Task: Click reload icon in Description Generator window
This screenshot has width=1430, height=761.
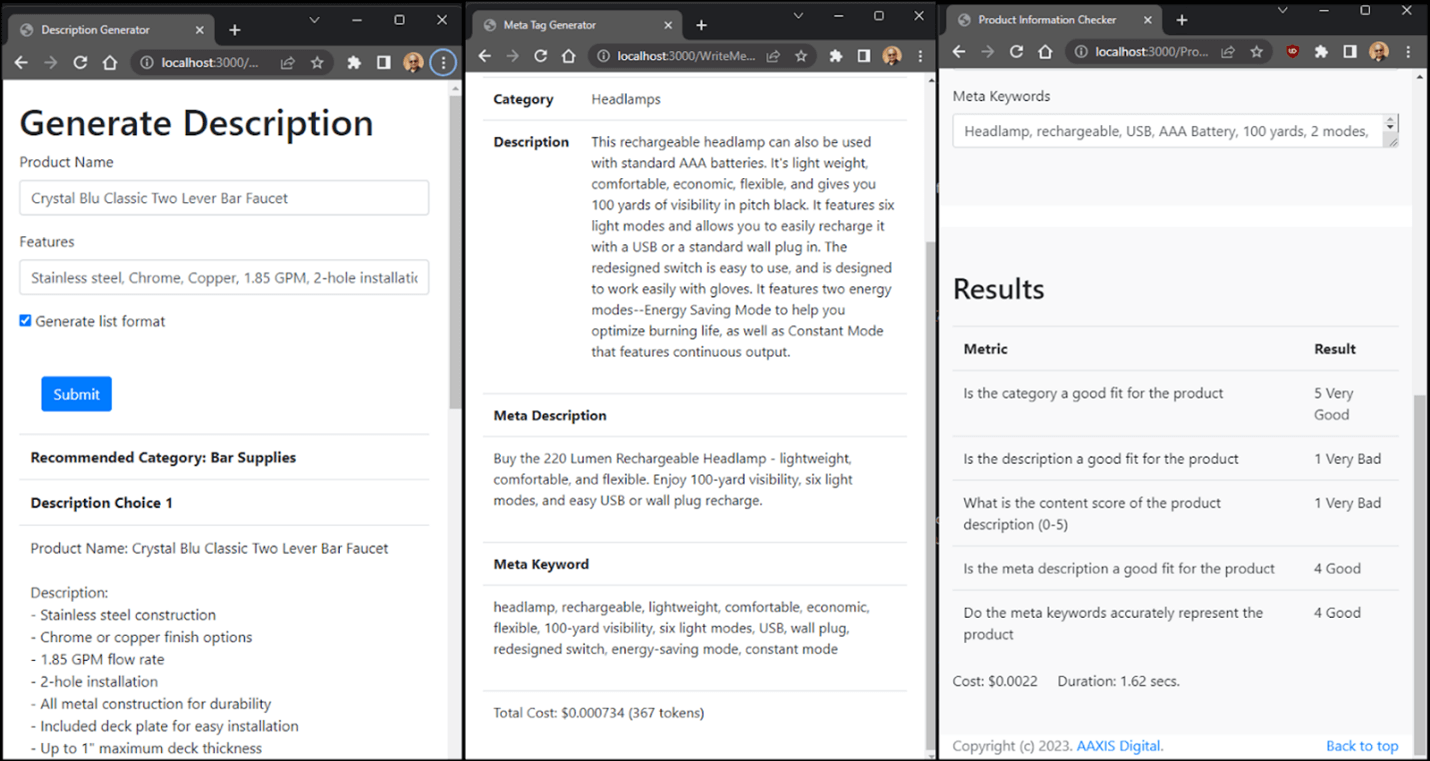Action: pyautogui.click(x=80, y=63)
